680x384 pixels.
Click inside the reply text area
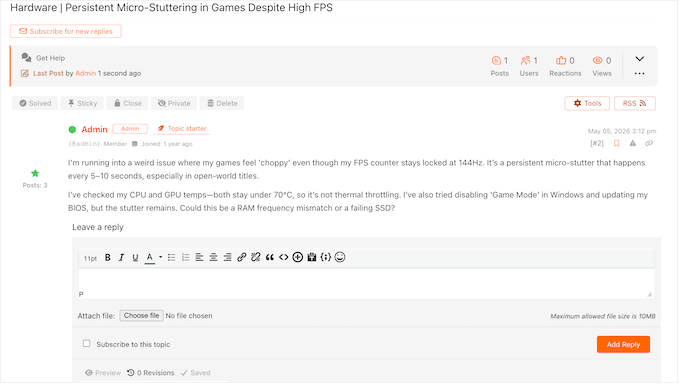(x=366, y=284)
